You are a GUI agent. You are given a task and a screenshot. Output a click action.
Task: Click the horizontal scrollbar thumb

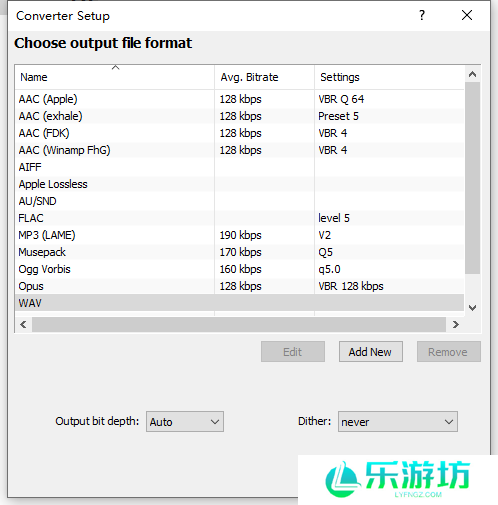239,324
